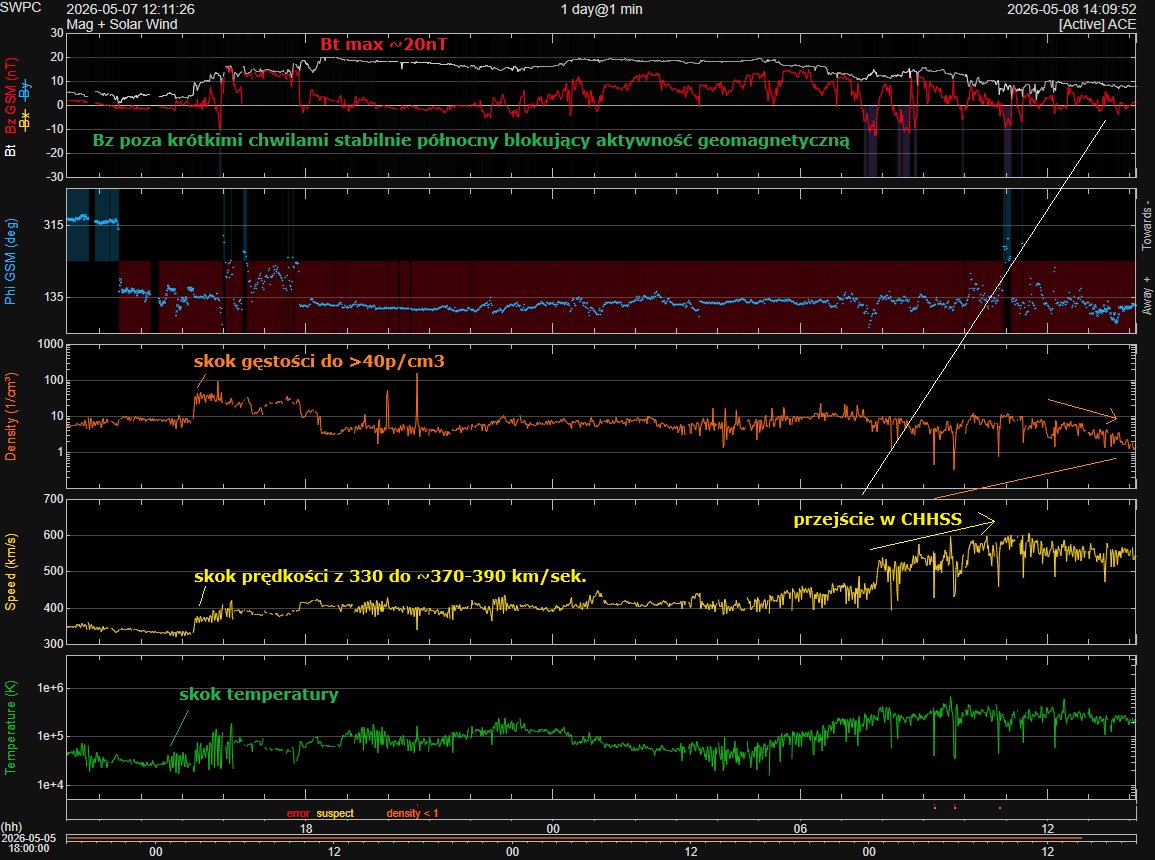The height and width of the screenshot is (860, 1155).
Task: Click the 1000 tick on the density axis
Action: pyautogui.click(x=51, y=344)
